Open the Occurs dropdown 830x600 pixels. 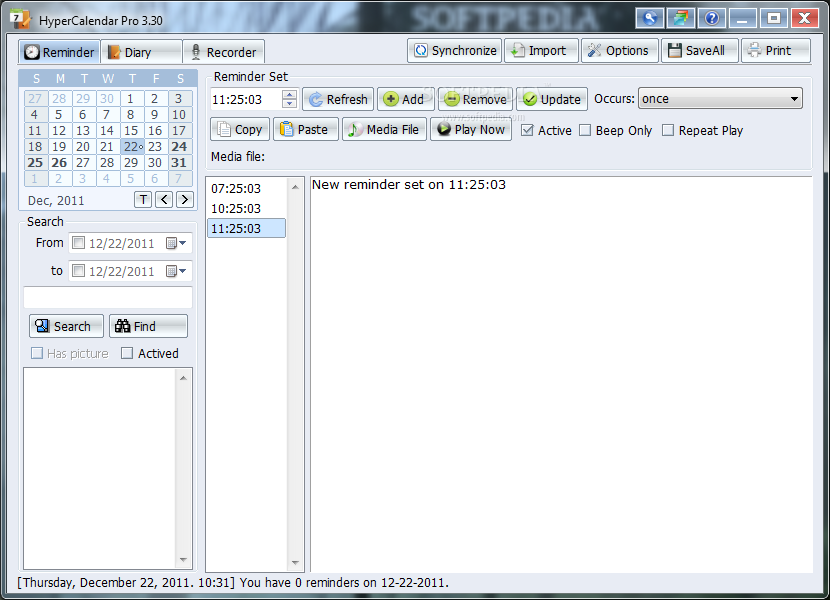click(x=720, y=98)
